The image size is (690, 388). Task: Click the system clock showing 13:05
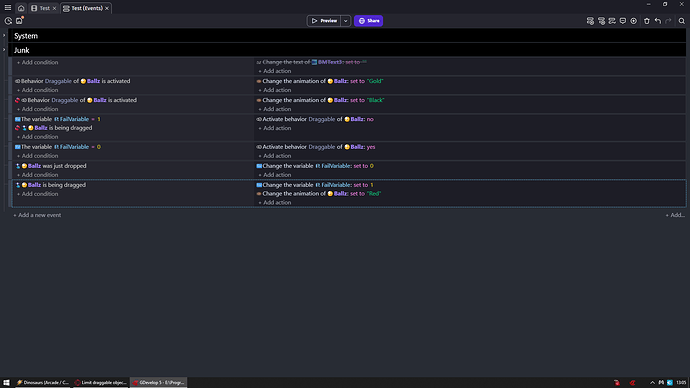click(681, 382)
